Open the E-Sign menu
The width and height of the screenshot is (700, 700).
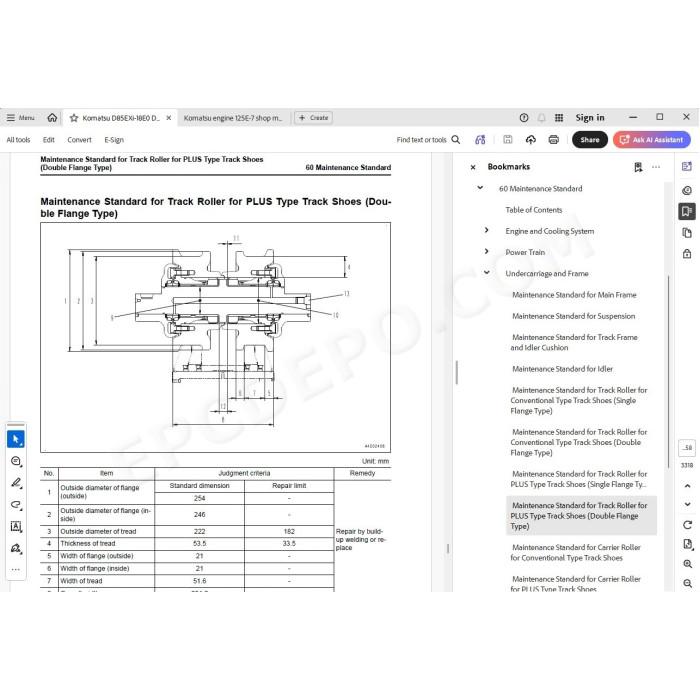114,140
